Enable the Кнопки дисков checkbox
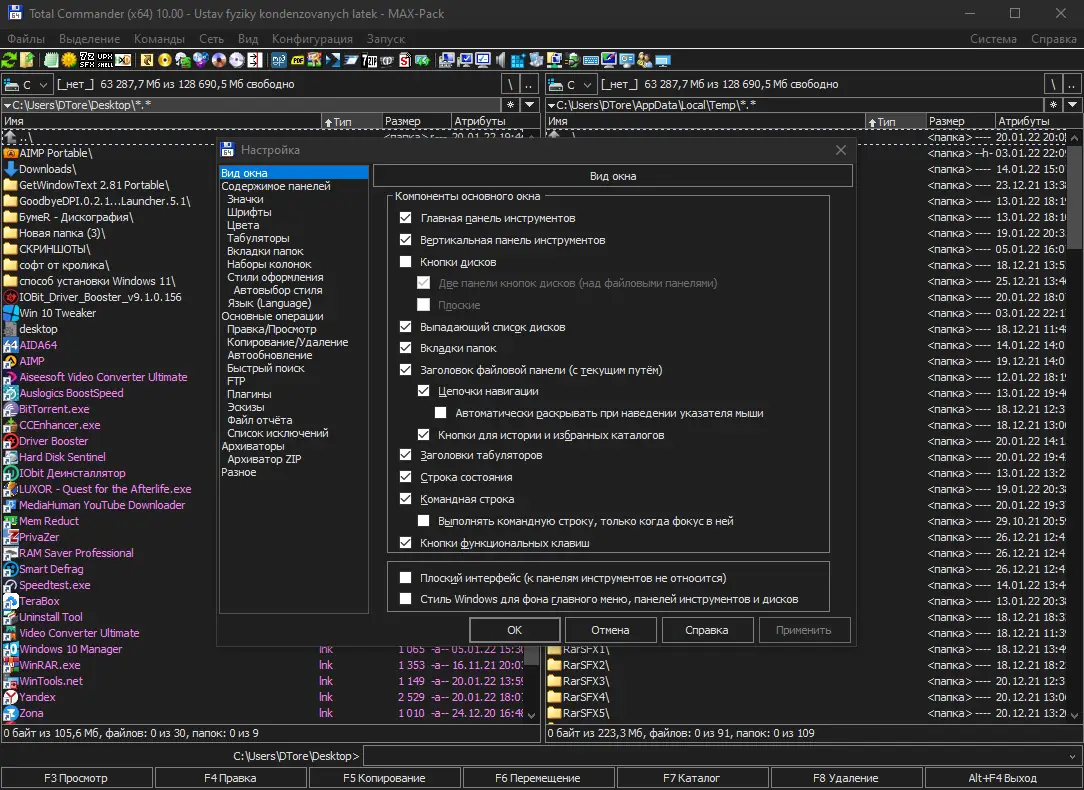The width and height of the screenshot is (1084, 790). coord(405,262)
